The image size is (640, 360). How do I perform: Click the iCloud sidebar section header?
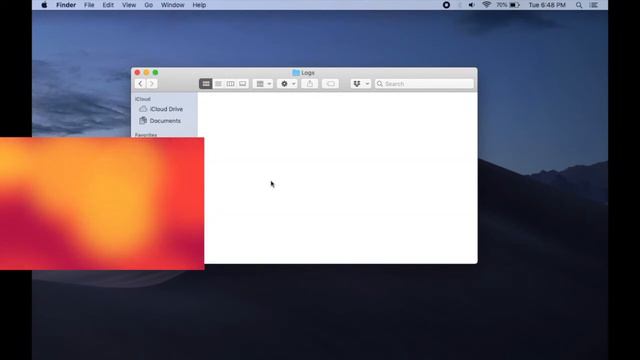pos(143,99)
